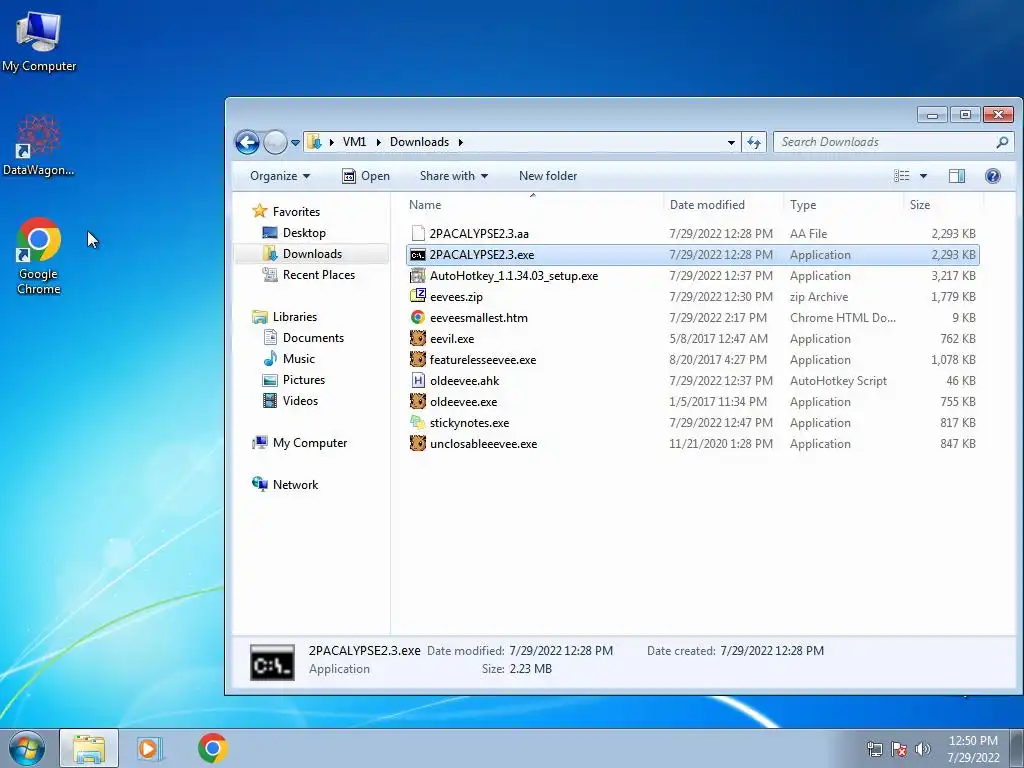
Task: Select the DataWagon desktop shortcut
Action: point(39,146)
